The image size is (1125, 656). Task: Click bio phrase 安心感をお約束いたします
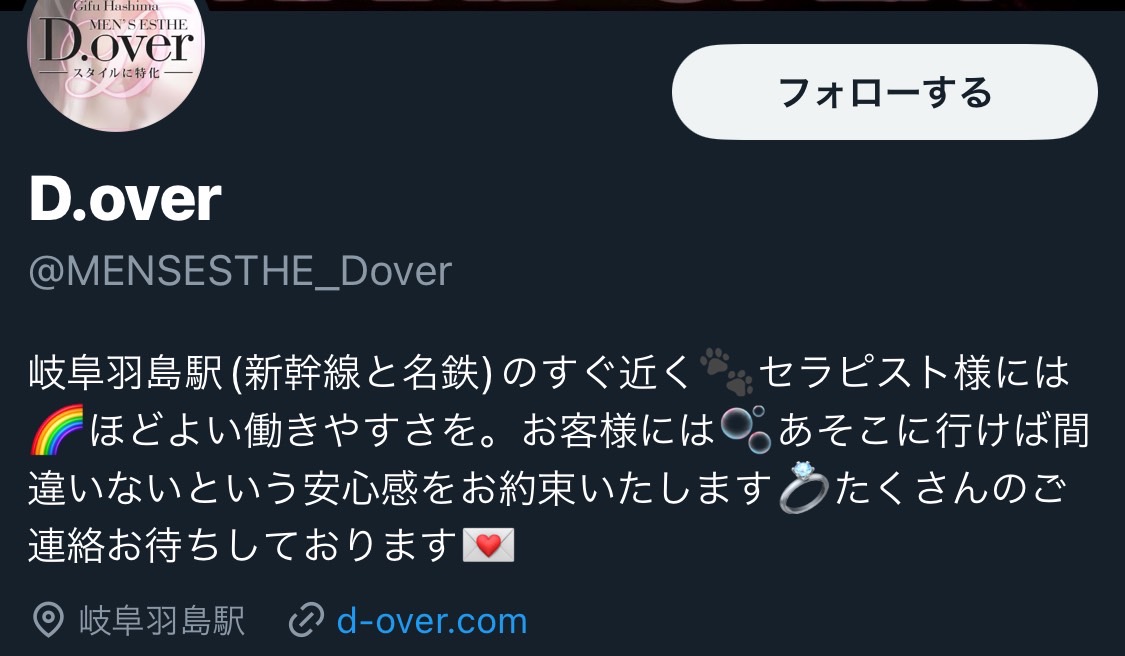coord(538,488)
